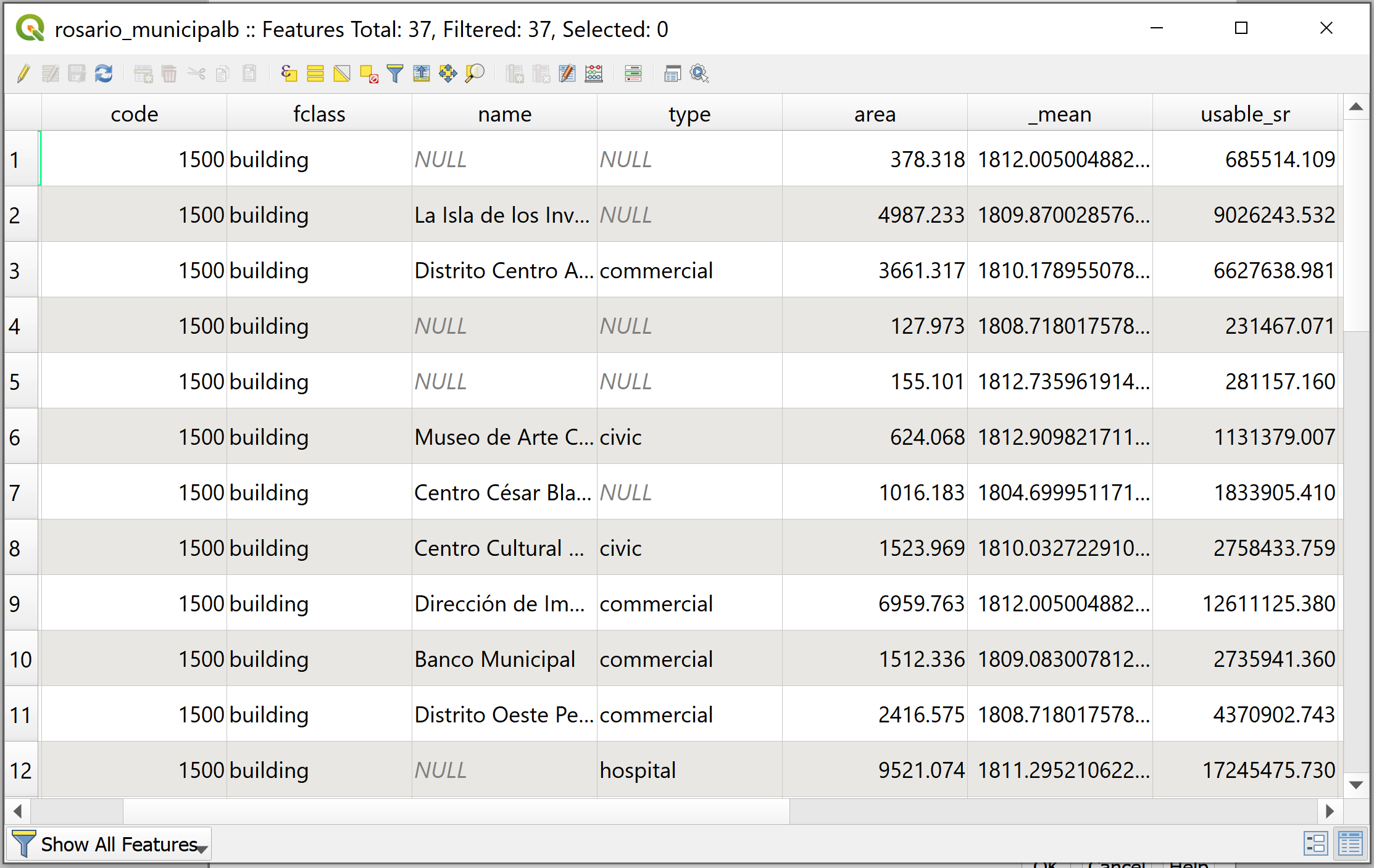Click the Select all features icon
The width and height of the screenshot is (1374, 868).
[x=315, y=74]
